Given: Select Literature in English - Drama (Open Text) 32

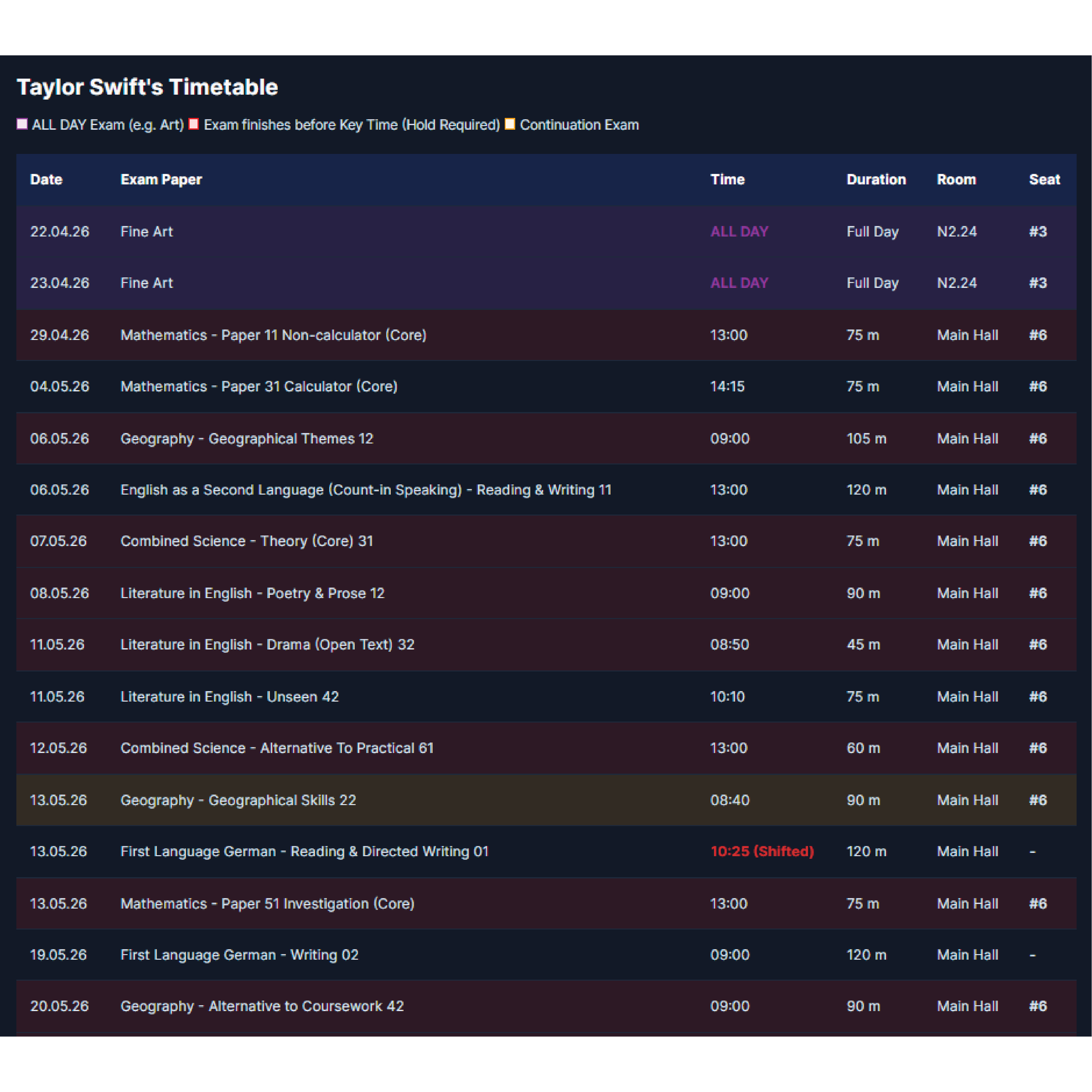Looking at the screenshot, I should tap(267, 645).
